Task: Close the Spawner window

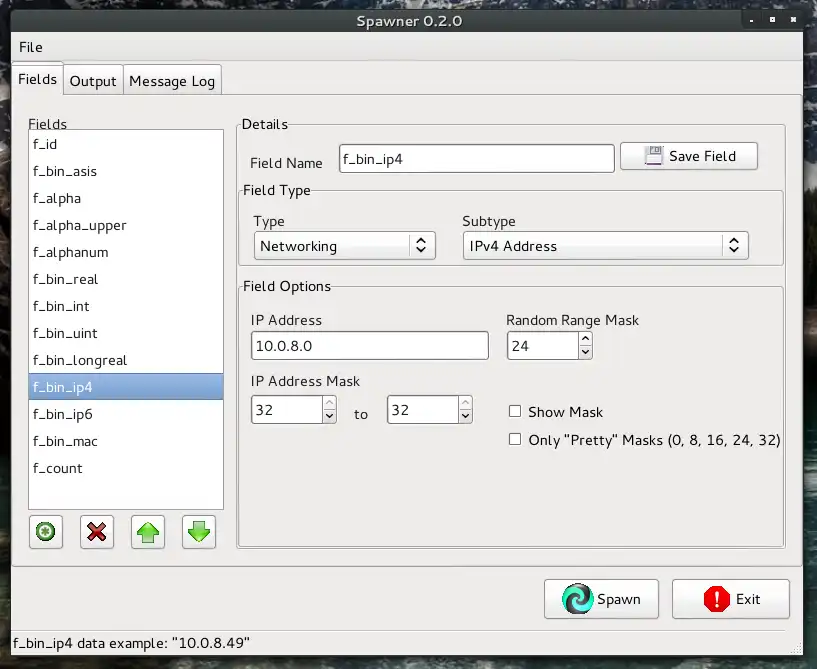Action: click(x=793, y=20)
